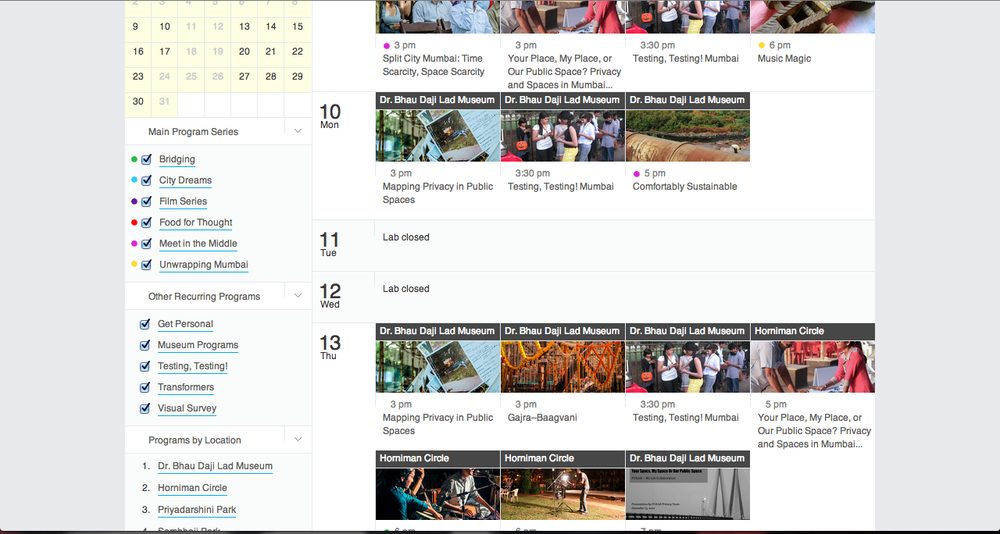Toggle the Film Series checkbox
1000x534 pixels.
146,202
